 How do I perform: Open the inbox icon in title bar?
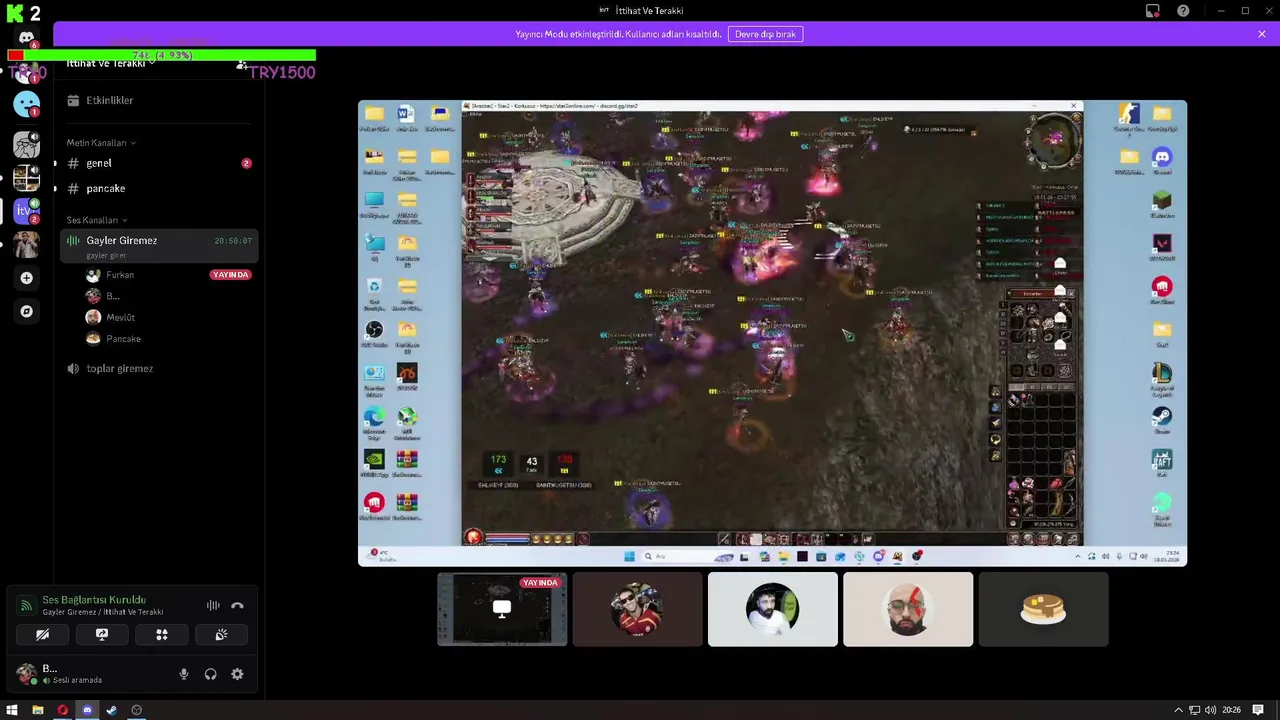[x=1153, y=11]
